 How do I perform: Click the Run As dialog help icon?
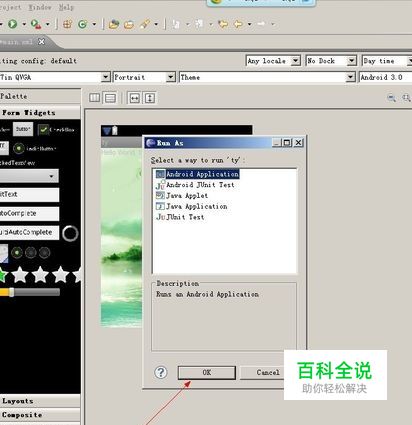point(161,372)
